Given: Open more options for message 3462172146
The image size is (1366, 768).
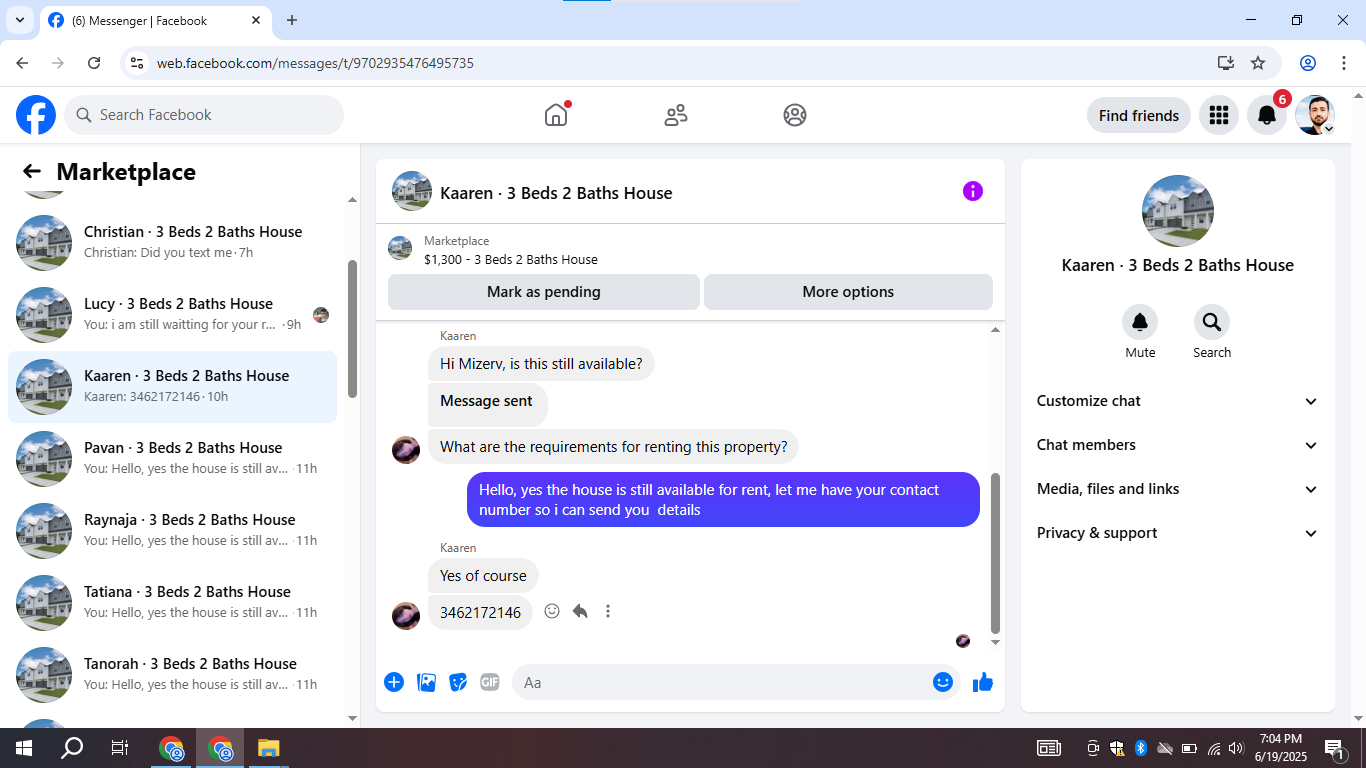Looking at the screenshot, I should click(x=608, y=611).
